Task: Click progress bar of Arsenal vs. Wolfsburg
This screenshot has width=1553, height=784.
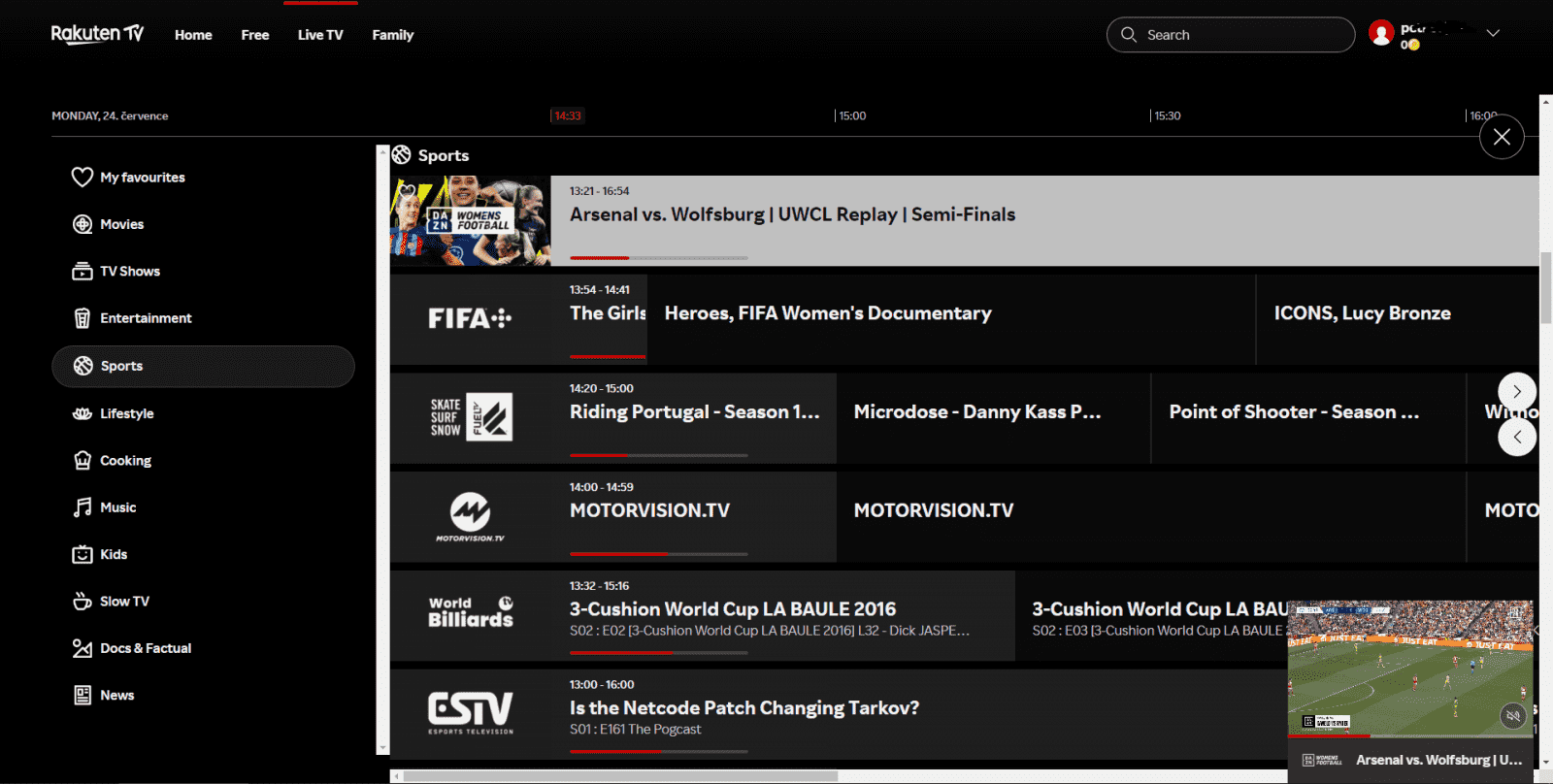Action: pyautogui.click(x=659, y=258)
